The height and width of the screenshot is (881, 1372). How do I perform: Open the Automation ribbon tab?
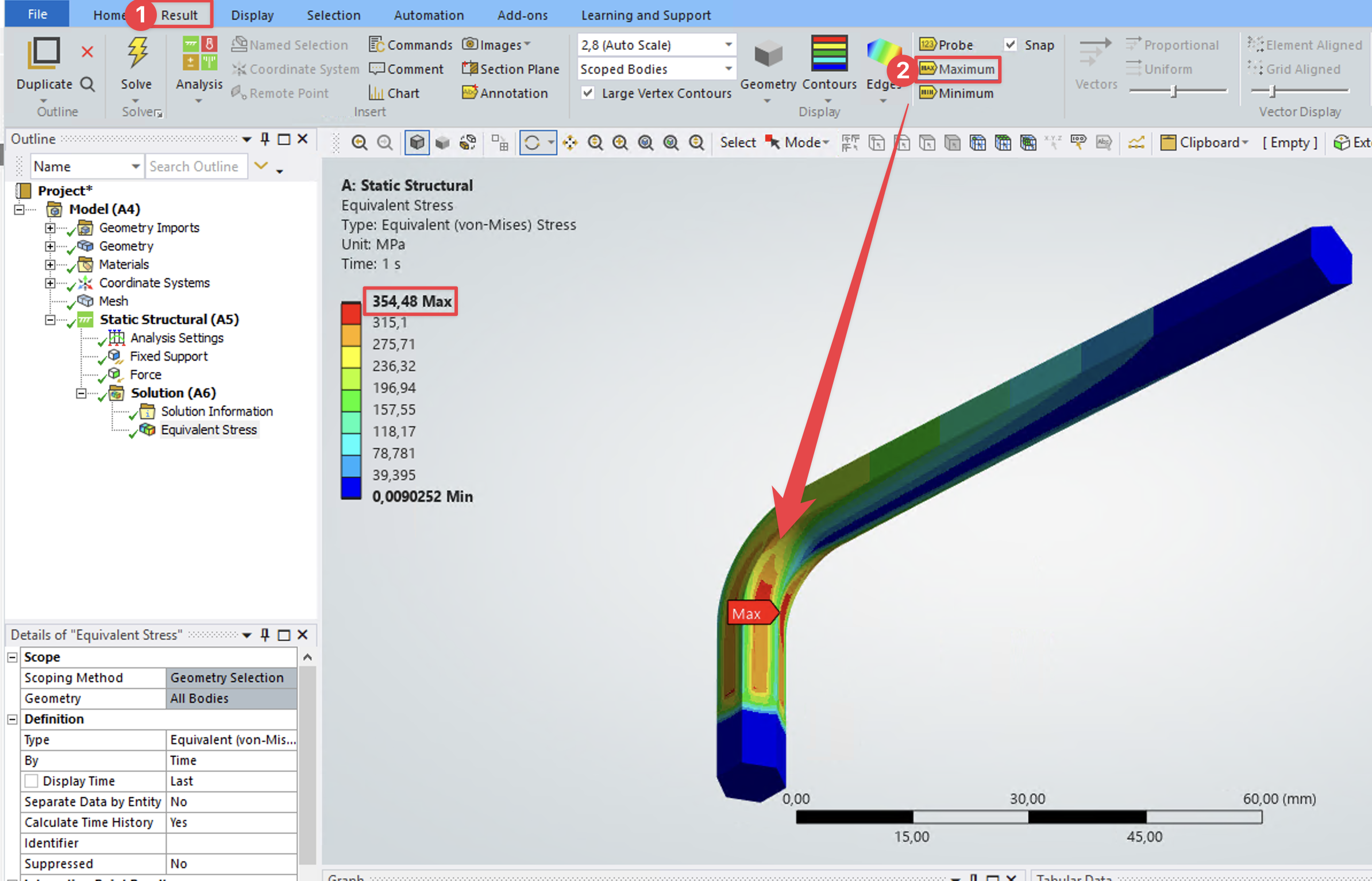point(428,16)
